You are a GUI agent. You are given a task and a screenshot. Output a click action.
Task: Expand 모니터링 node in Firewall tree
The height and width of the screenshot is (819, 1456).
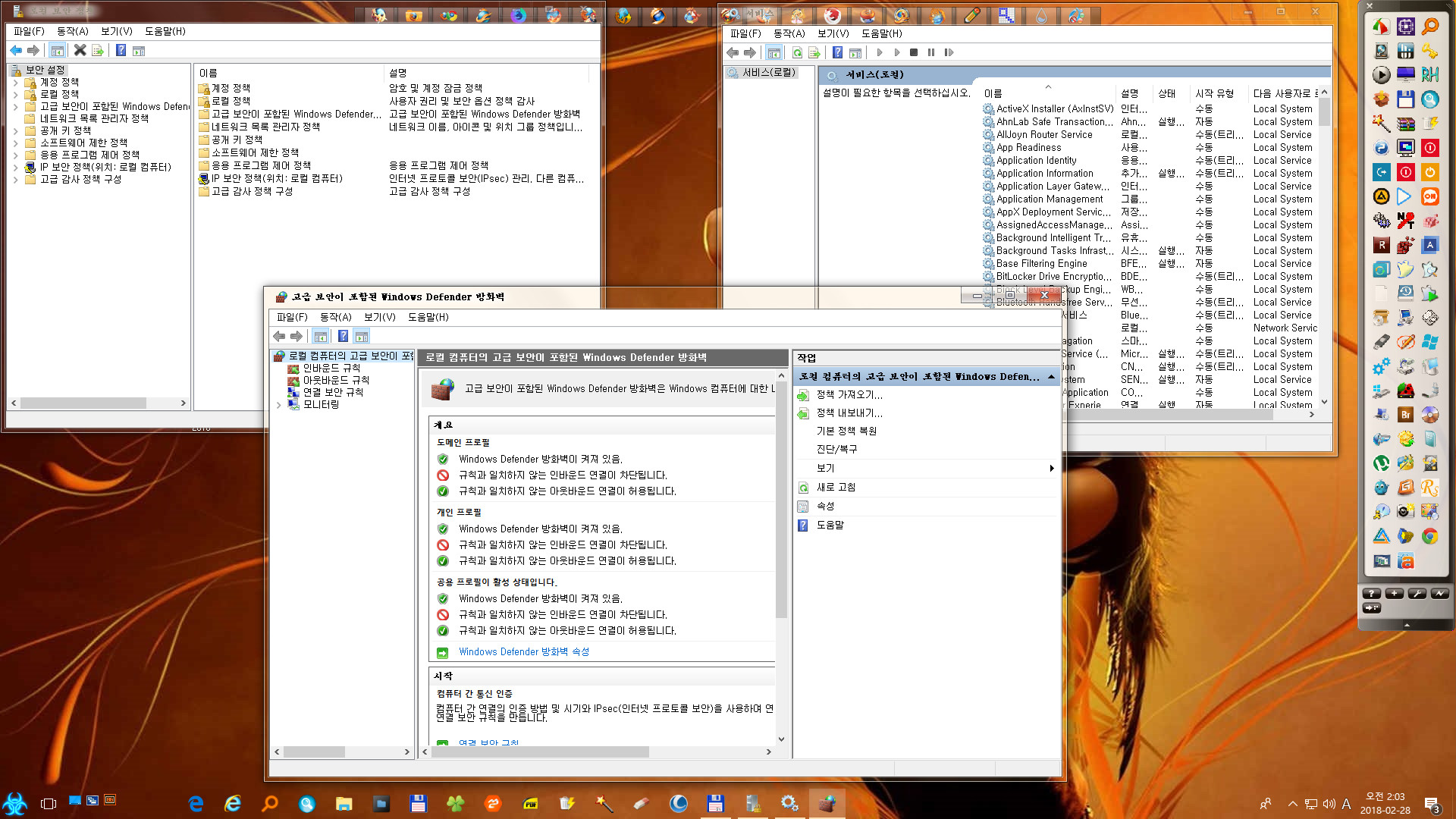(279, 405)
